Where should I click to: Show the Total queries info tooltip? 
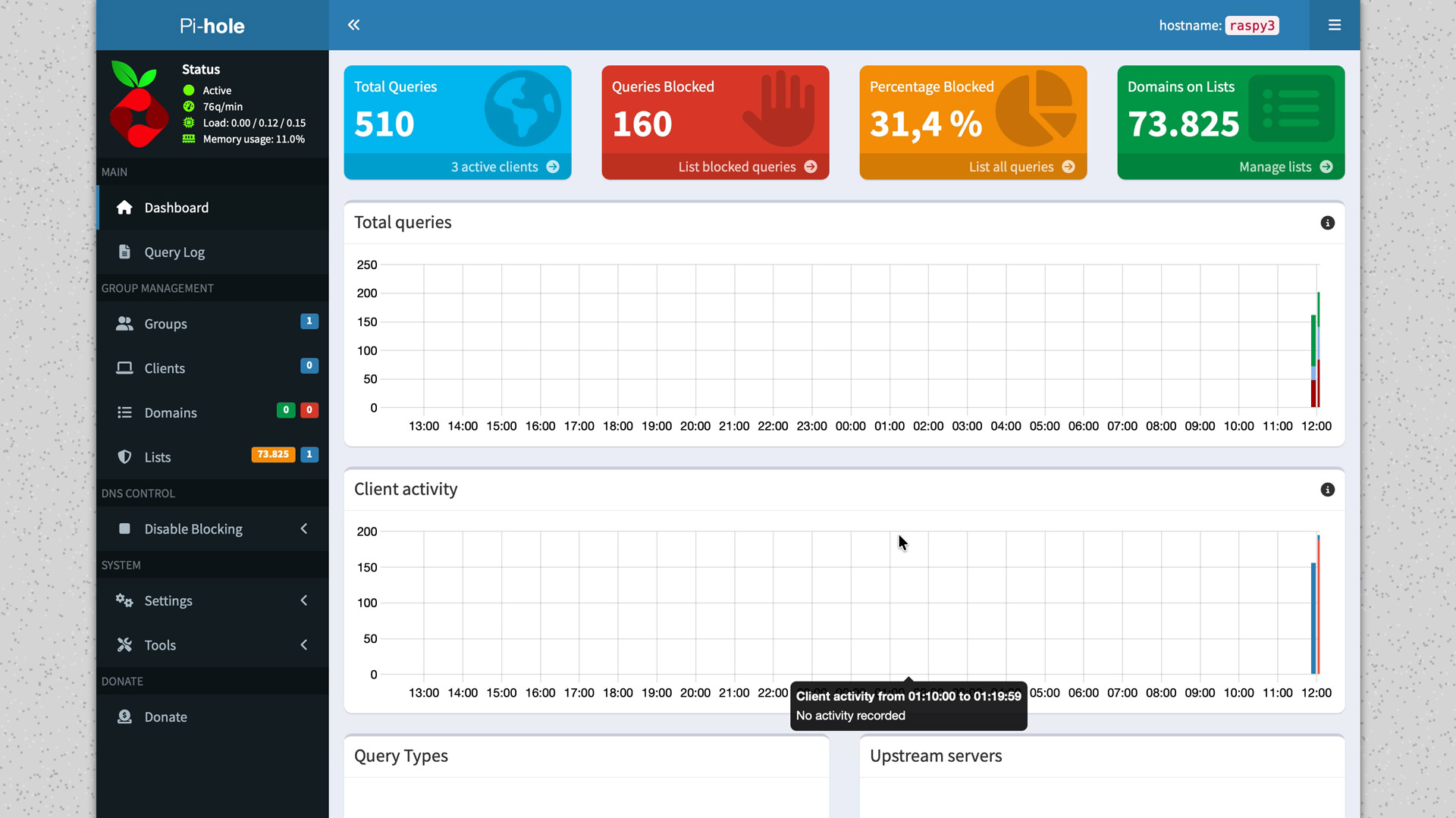[x=1327, y=223]
